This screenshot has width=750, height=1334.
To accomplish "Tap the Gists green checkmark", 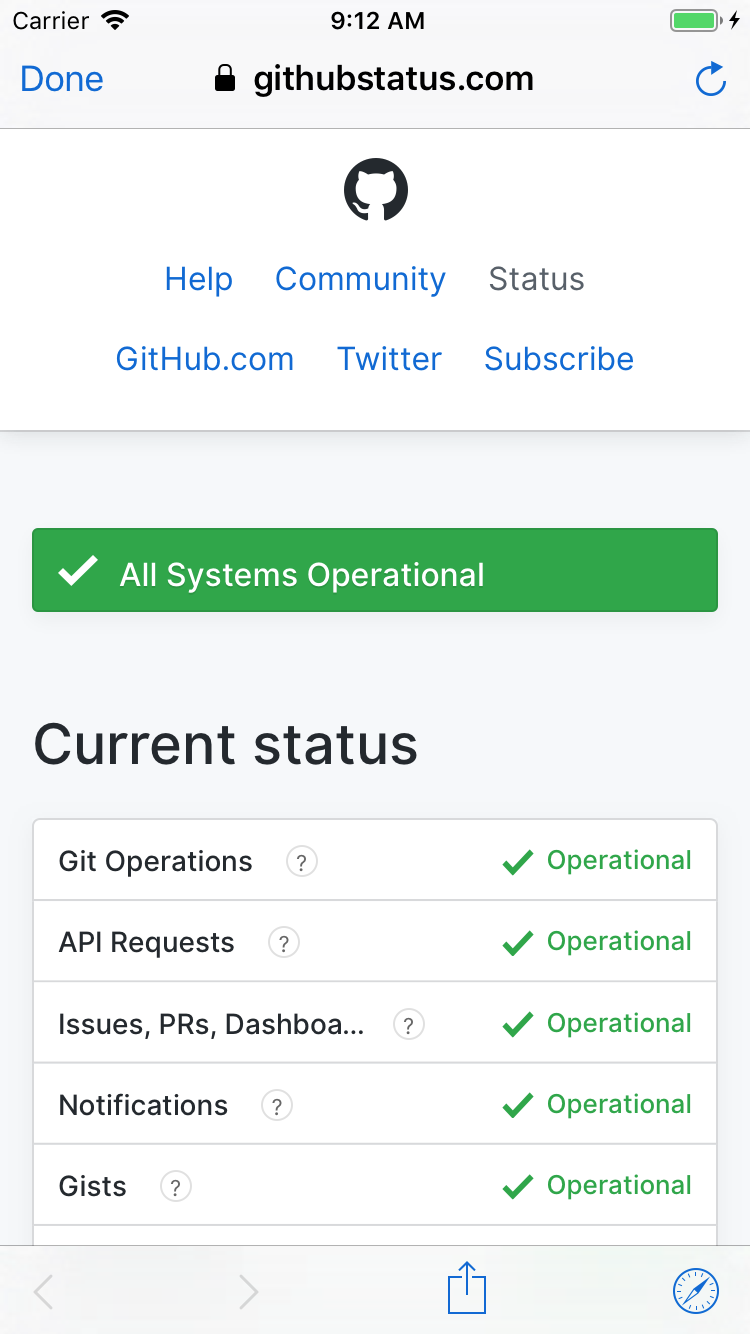I will coord(518,1187).
